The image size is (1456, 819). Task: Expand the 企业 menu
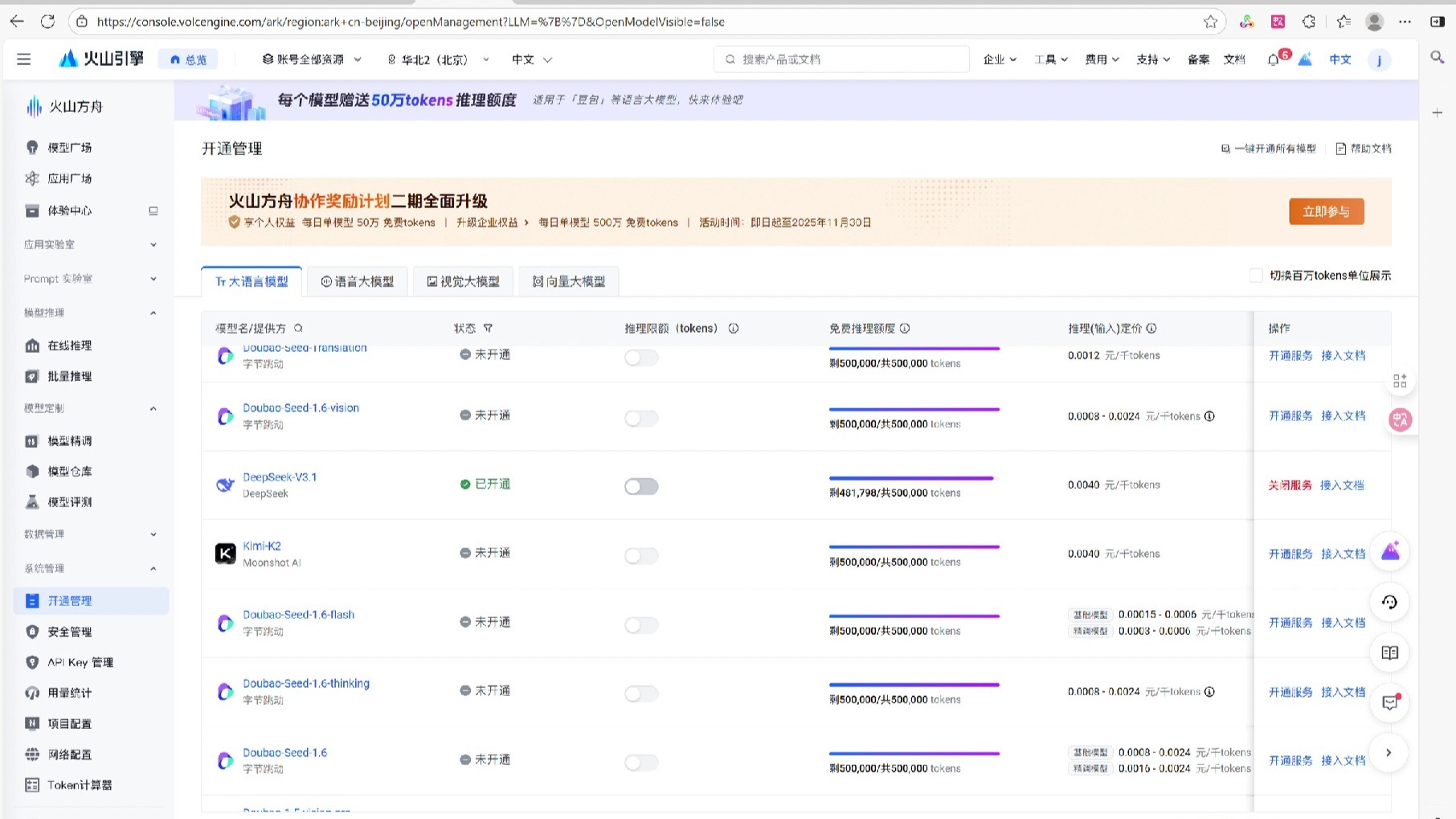(x=1000, y=59)
